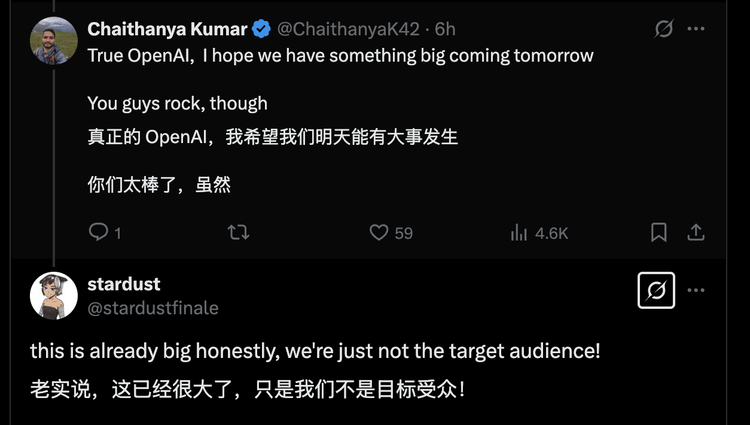750x425 pixels.
Task: Click the Chaithanya Kumar display name
Action: (167, 29)
